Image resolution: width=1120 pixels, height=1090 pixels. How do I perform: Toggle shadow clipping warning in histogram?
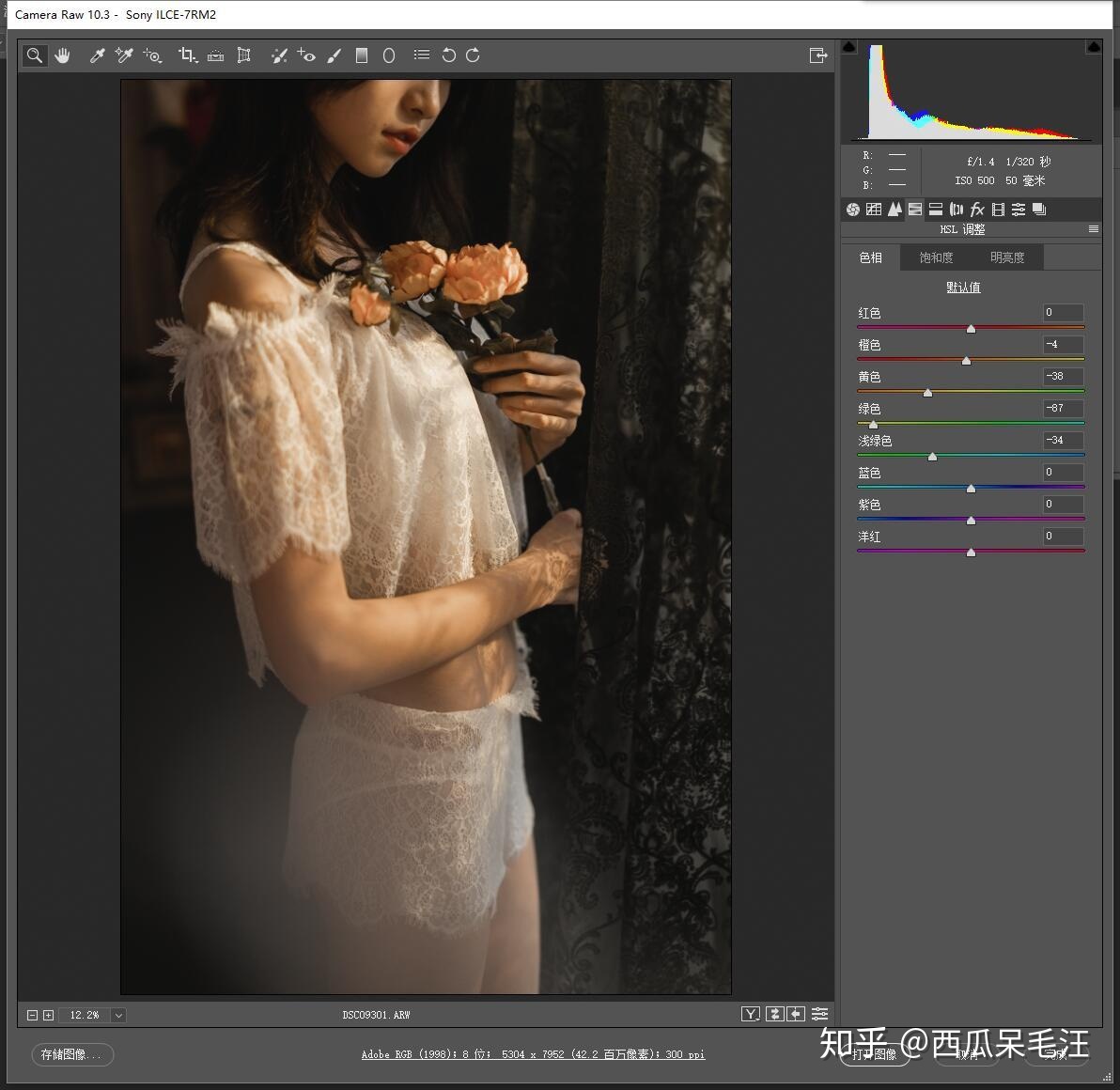click(848, 47)
